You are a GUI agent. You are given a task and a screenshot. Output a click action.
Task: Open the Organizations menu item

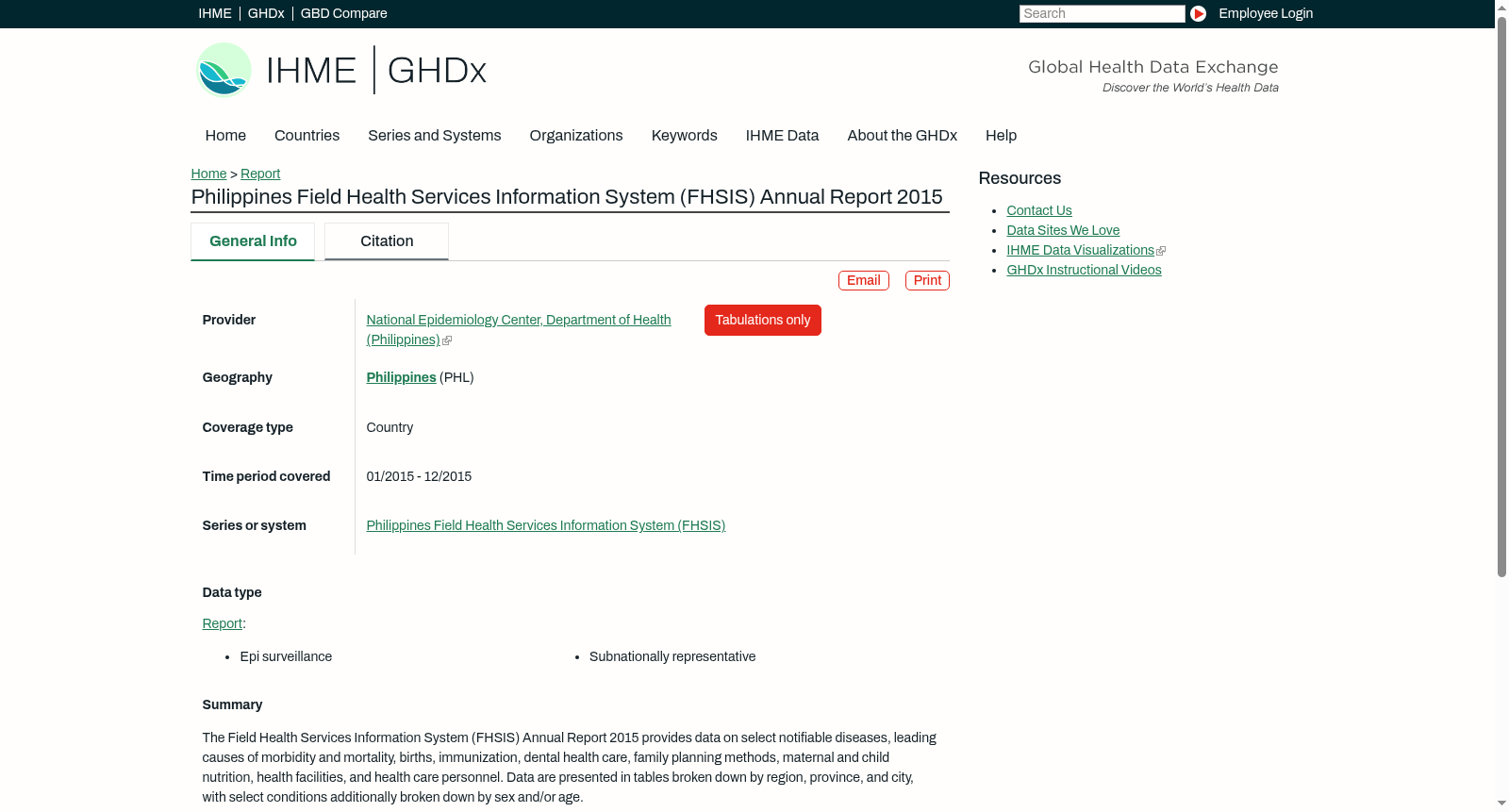(x=576, y=136)
